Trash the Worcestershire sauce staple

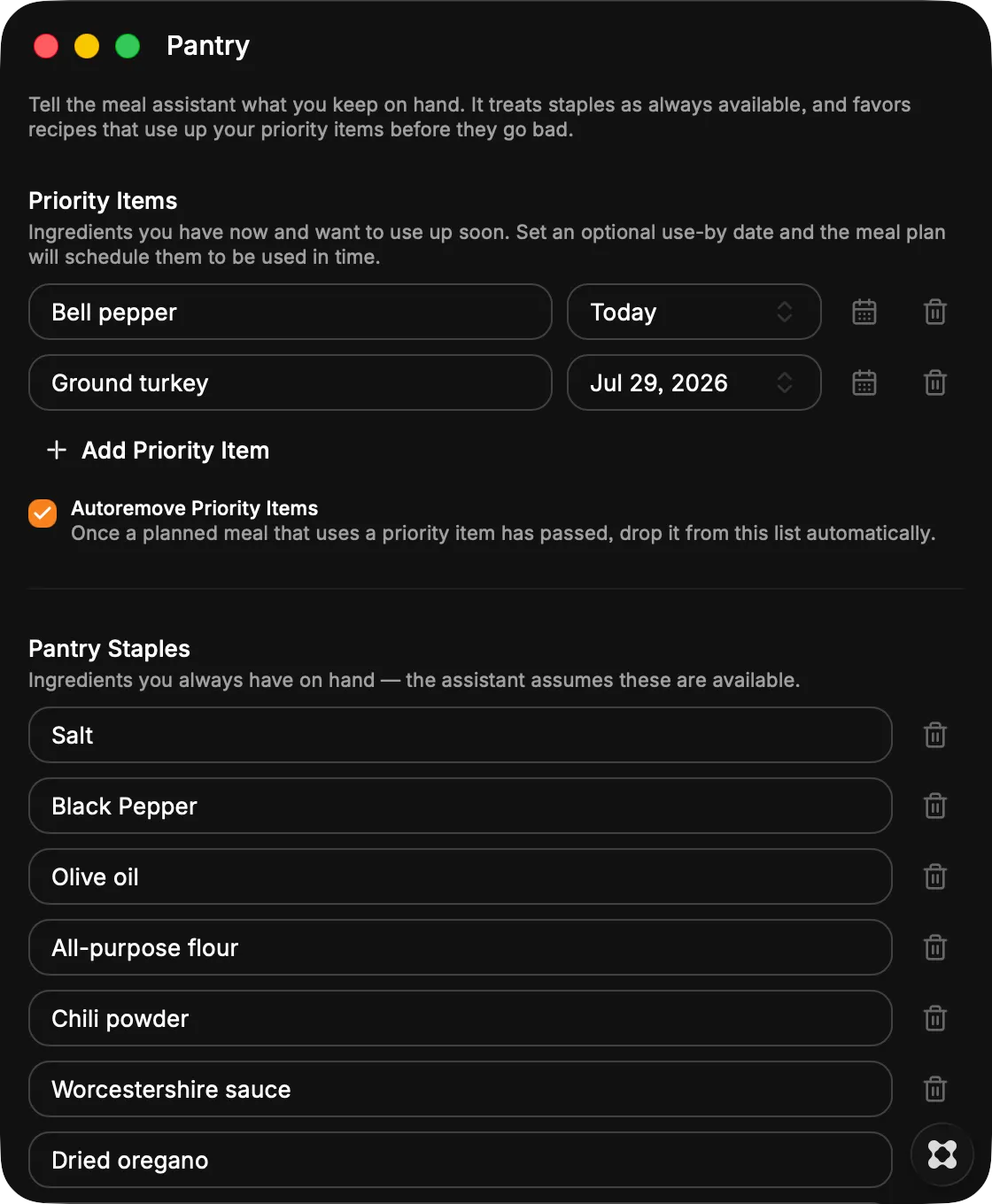tap(935, 1089)
